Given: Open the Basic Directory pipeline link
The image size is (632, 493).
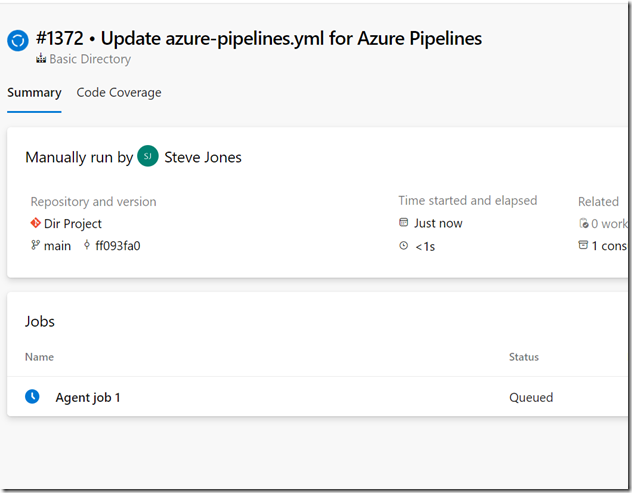Looking at the screenshot, I should pyautogui.click(x=90, y=59).
